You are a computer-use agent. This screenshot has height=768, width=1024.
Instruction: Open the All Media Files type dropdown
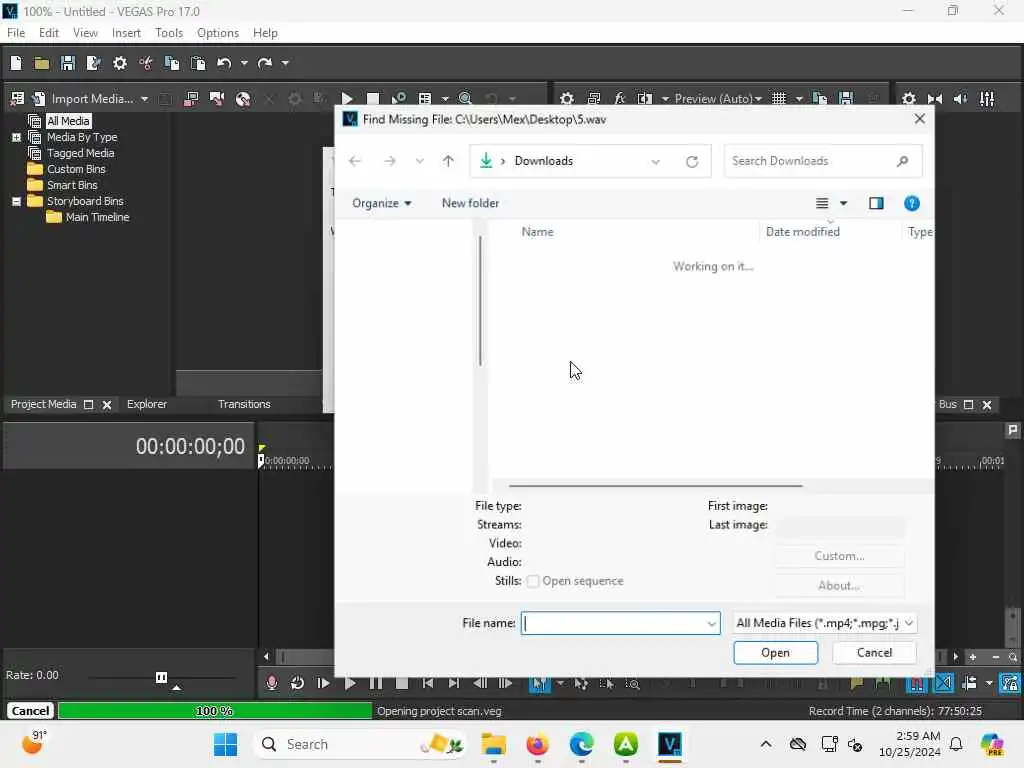(825, 623)
